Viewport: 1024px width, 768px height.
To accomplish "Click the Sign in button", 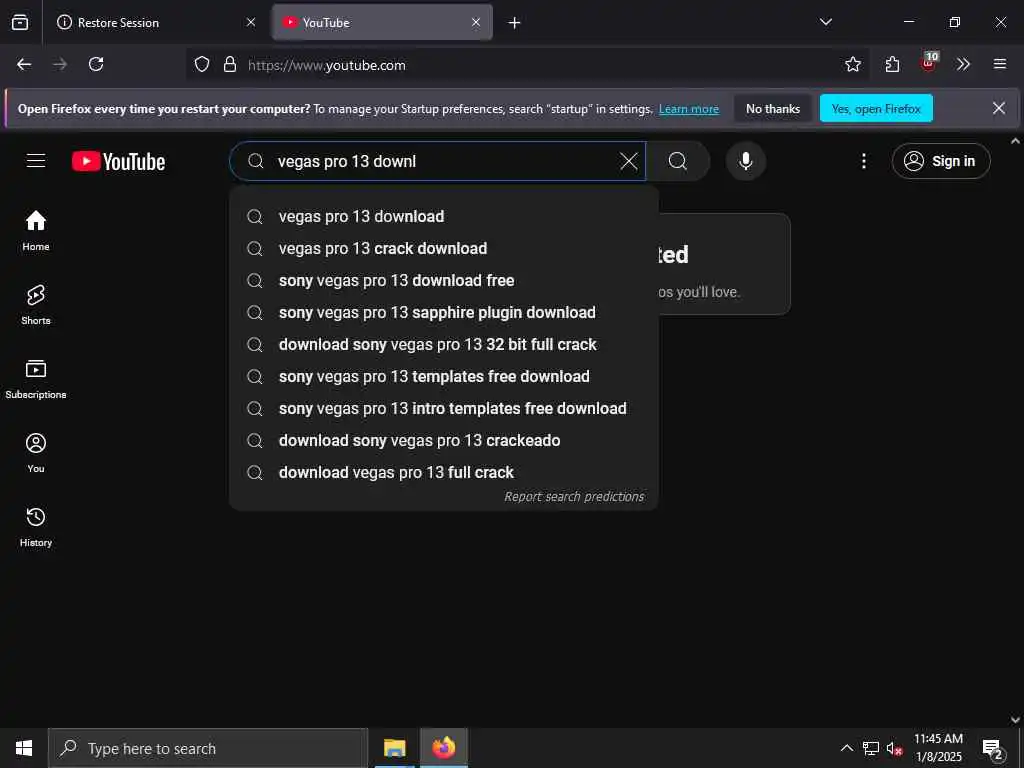I will (940, 161).
